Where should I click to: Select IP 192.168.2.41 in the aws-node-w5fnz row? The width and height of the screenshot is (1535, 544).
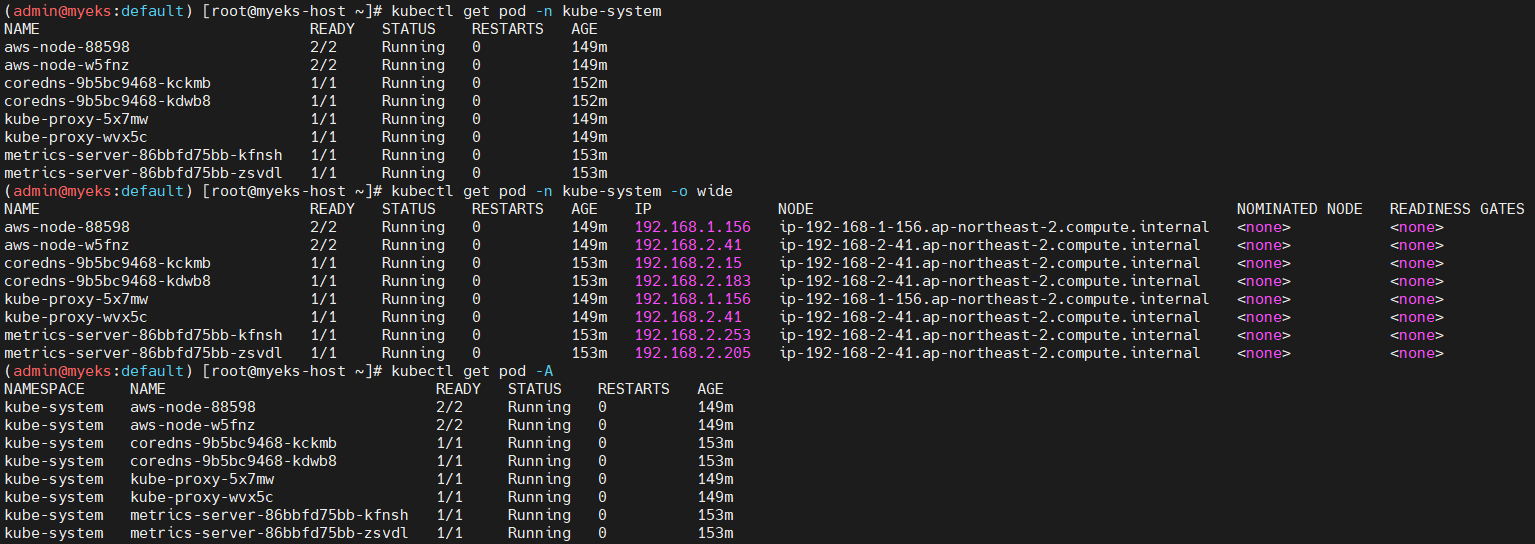[688, 245]
